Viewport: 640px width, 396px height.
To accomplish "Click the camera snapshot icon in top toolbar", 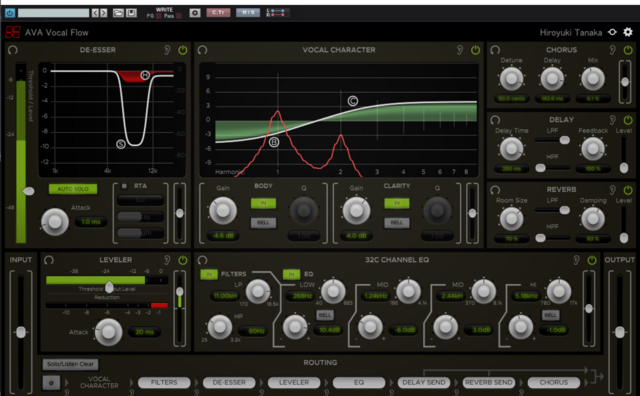I will point(195,13).
